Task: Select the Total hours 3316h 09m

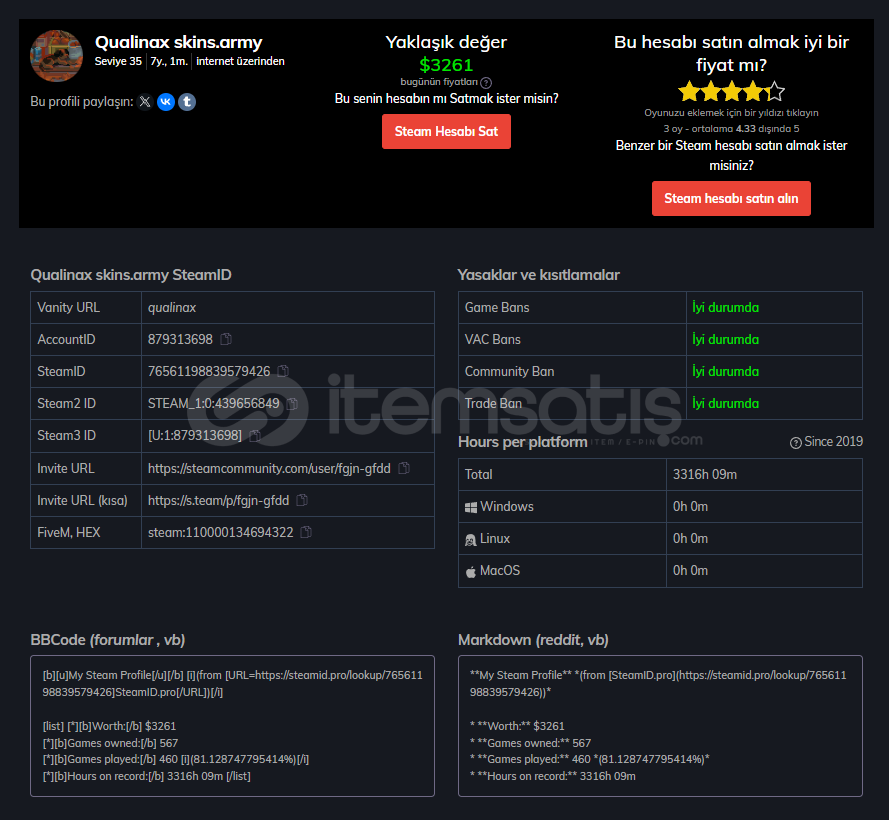Action: click(705, 475)
